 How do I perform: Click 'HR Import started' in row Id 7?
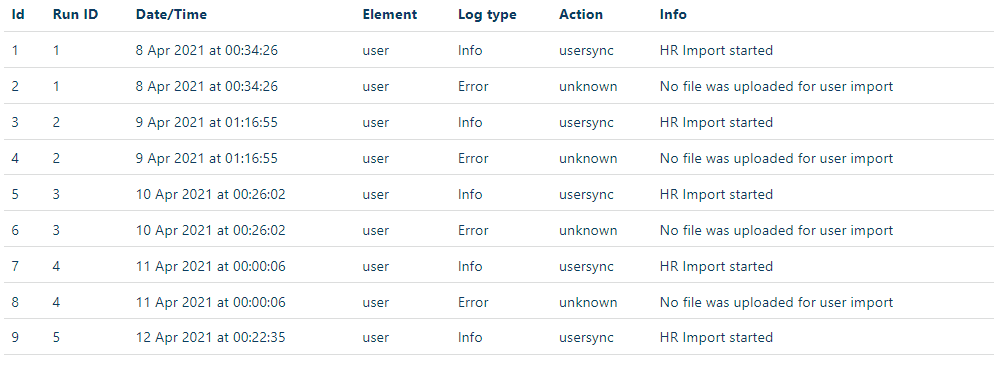716,266
